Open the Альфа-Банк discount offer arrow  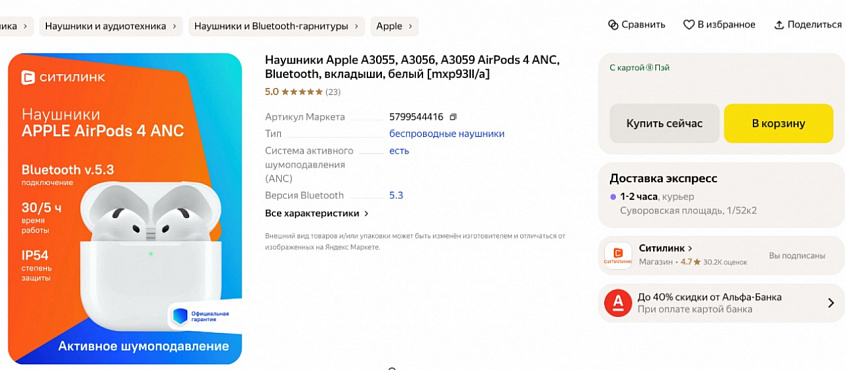(831, 303)
